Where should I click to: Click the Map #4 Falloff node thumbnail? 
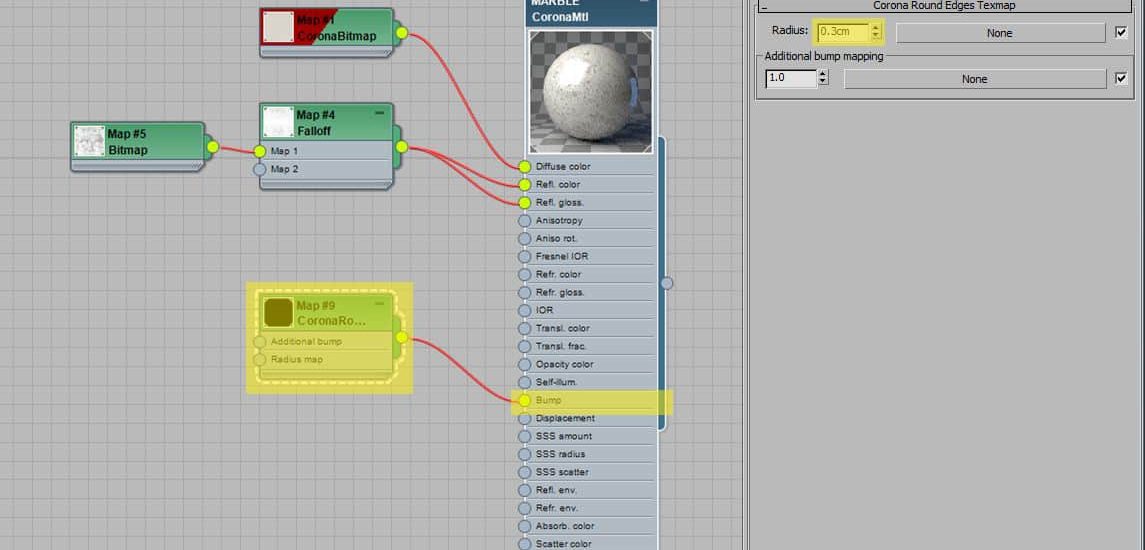coord(277,122)
